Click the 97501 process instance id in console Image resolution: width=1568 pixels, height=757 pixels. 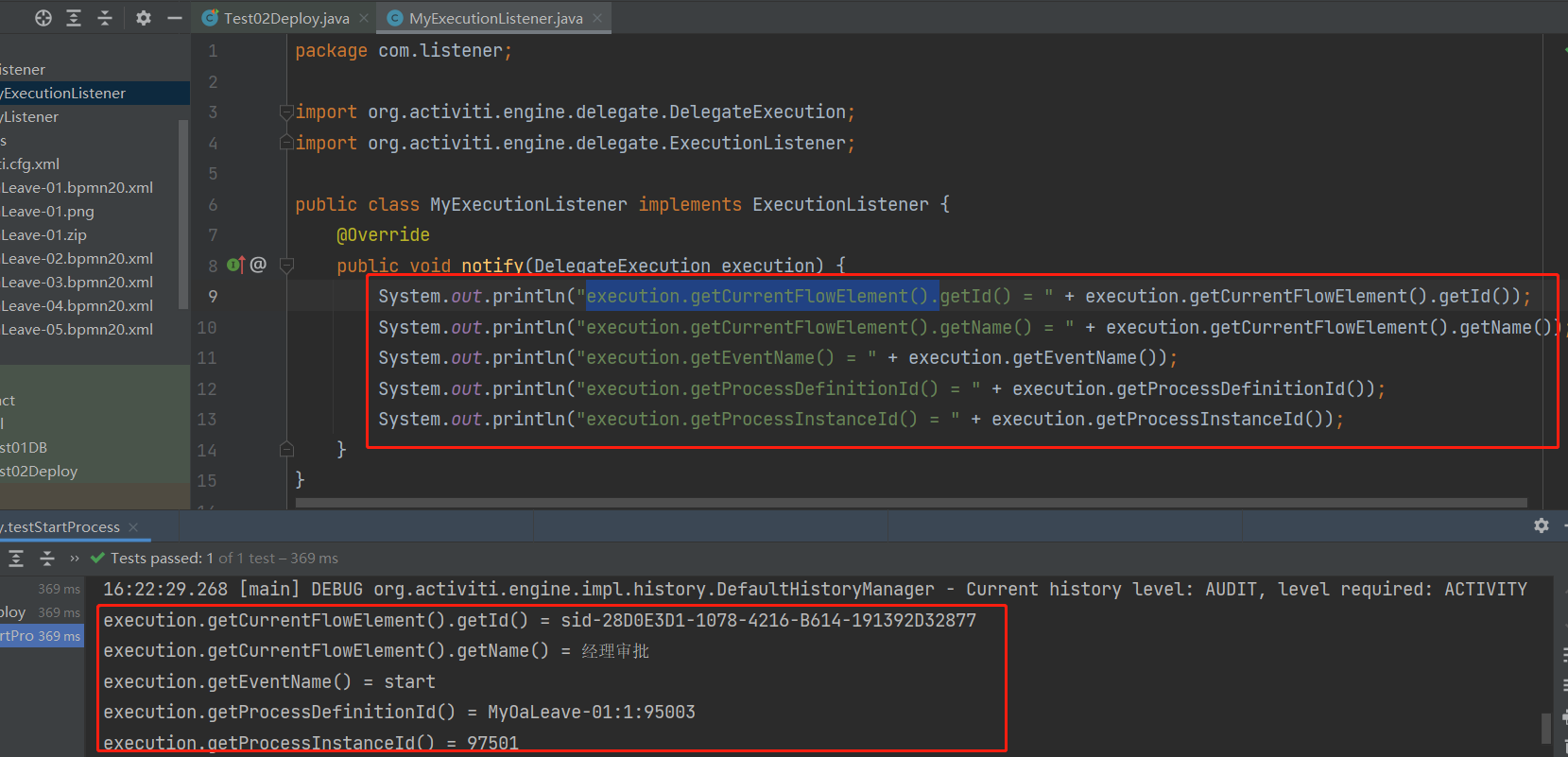pyautogui.click(x=492, y=743)
